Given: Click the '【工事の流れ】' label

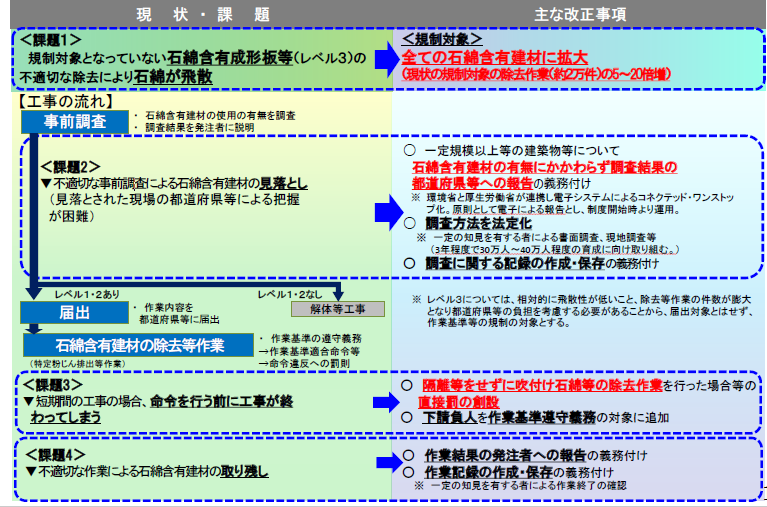Looking at the screenshot, I should pyautogui.click(x=66, y=101).
